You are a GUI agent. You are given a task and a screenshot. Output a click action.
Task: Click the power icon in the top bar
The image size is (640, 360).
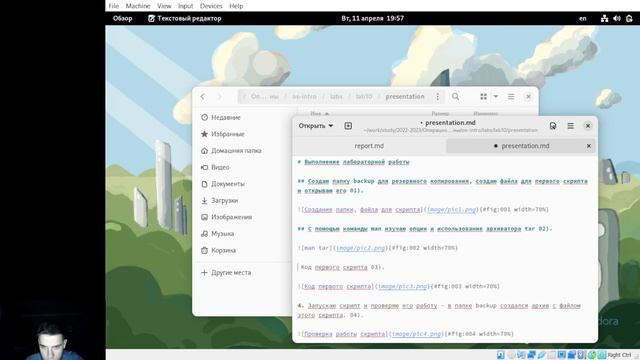629,18
